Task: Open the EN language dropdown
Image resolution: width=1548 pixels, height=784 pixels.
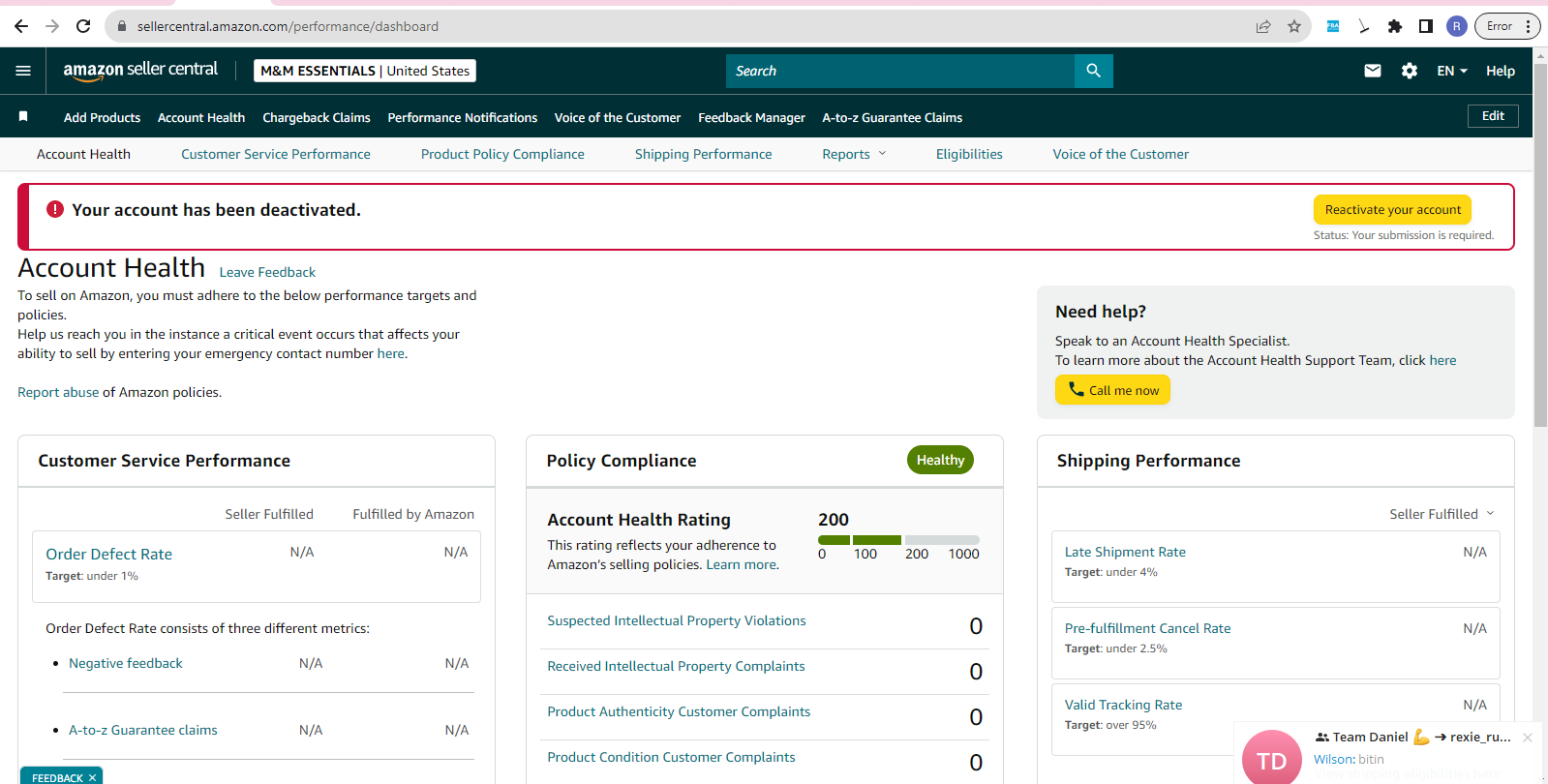Action: (1452, 71)
